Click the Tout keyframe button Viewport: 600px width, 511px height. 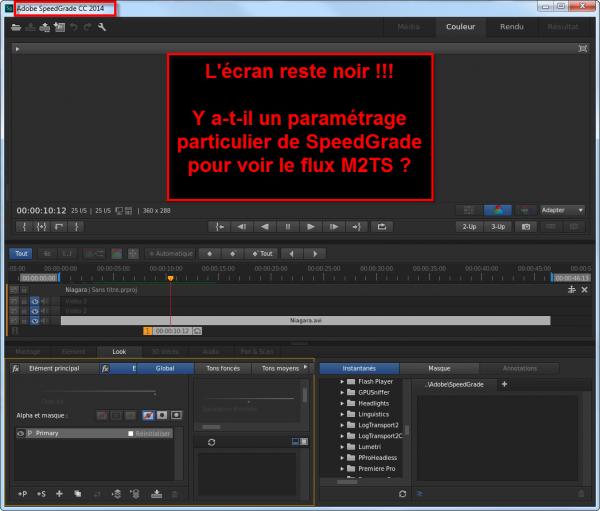262,253
